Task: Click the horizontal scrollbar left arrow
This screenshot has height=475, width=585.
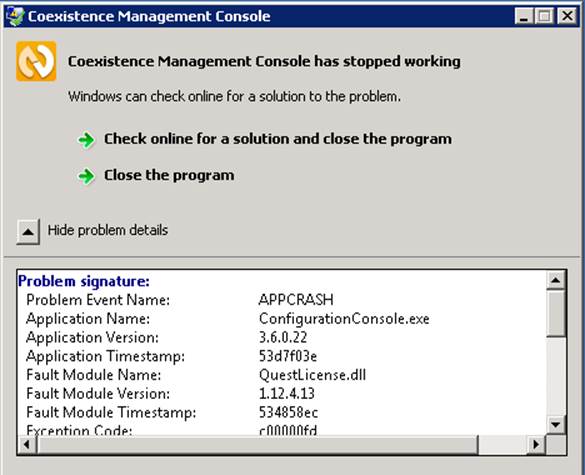Action: click(27, 444)
